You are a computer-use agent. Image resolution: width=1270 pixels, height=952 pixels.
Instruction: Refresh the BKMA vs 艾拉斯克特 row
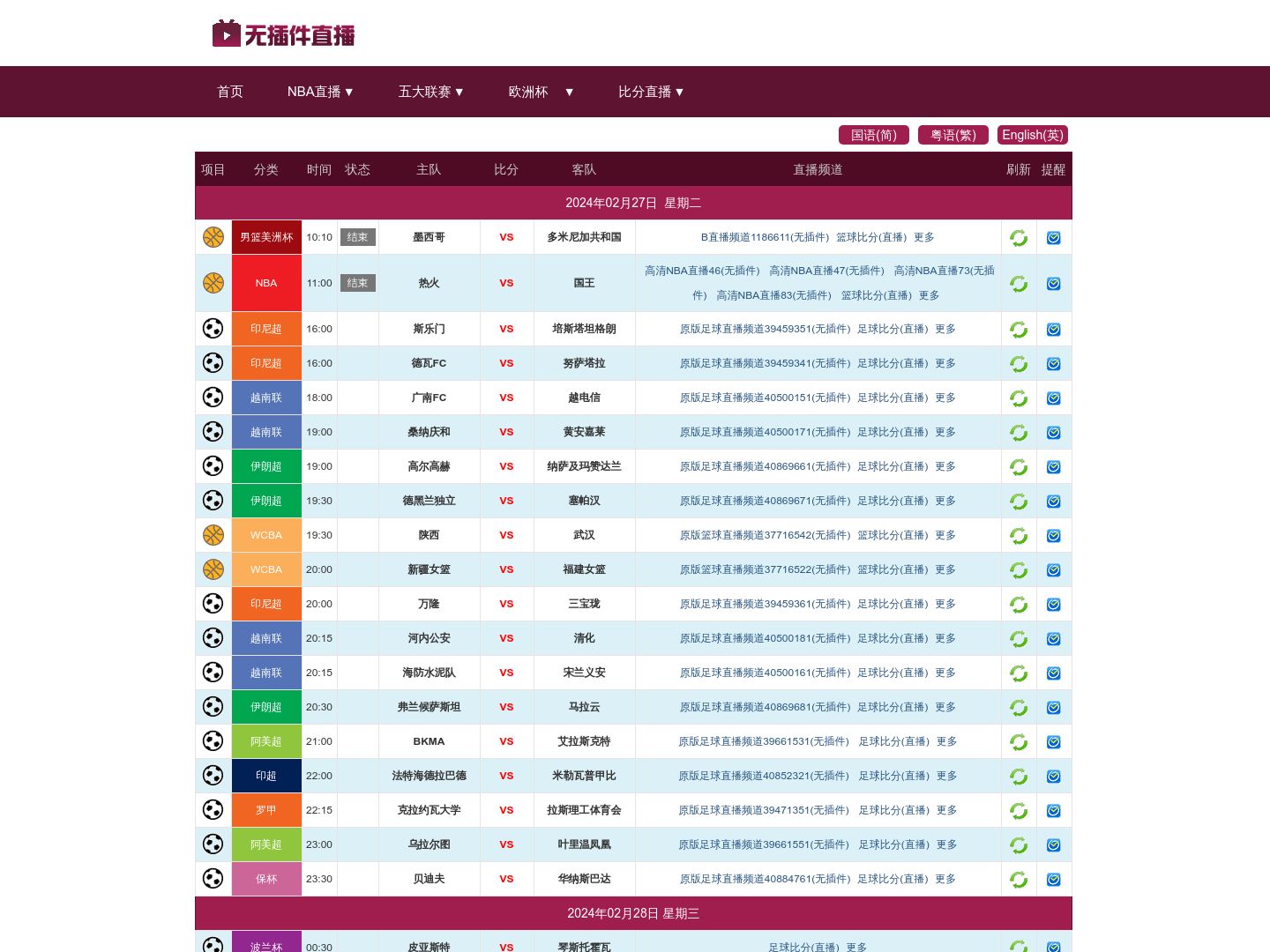1019,742
